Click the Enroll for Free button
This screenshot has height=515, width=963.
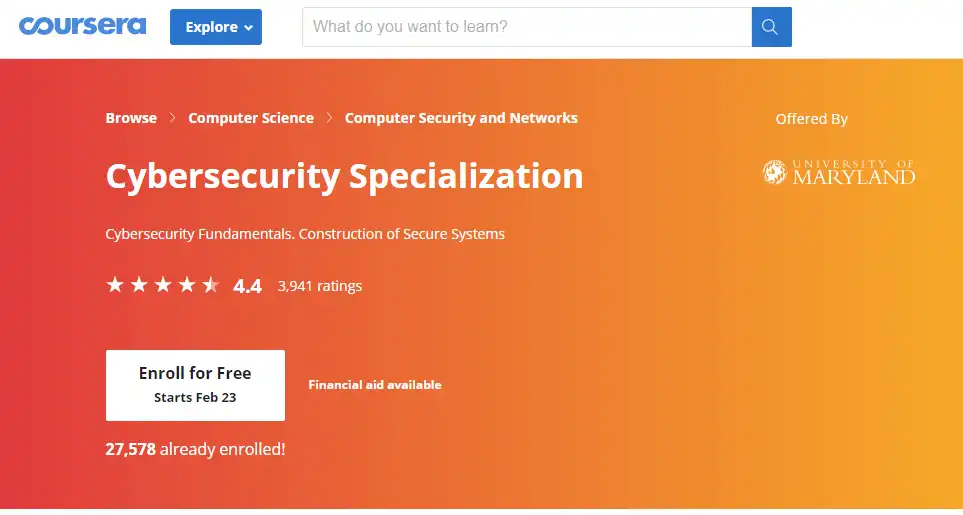coord(195,385)
